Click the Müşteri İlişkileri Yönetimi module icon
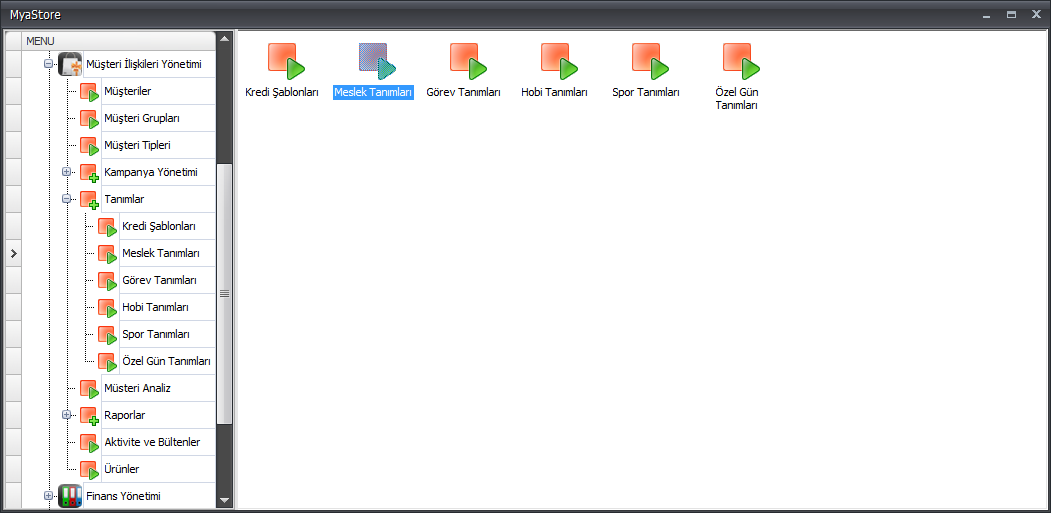1051x513 pixels. point(70,65)
